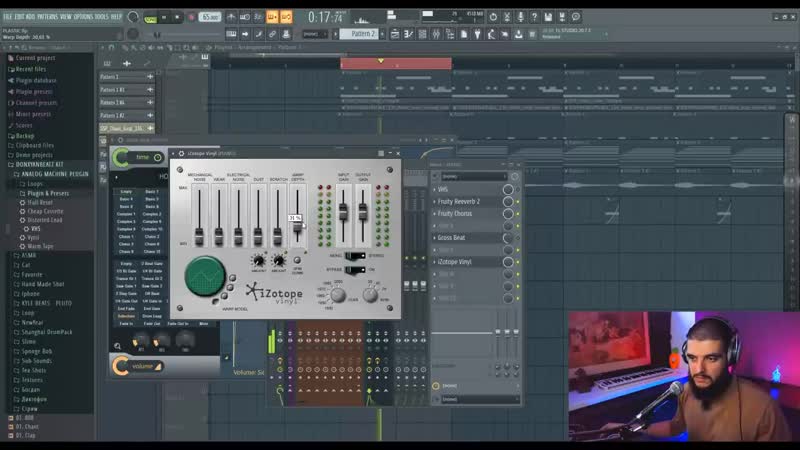Toggle the countdown before recording icon
The width and height of the screenshot is (800, 450).
(x=258, y=17)
